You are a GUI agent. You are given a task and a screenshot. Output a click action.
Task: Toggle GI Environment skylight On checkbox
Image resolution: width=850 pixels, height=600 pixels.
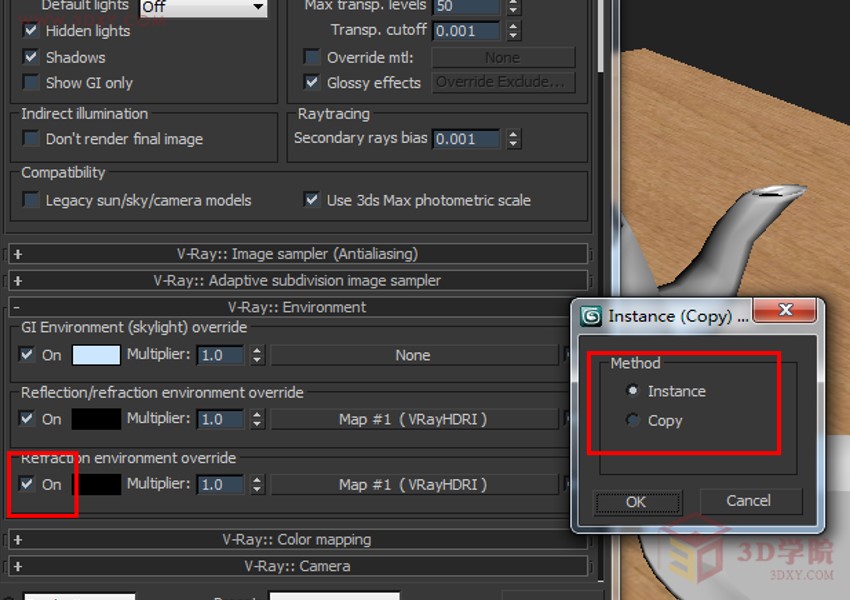click(x=27, y=354)
